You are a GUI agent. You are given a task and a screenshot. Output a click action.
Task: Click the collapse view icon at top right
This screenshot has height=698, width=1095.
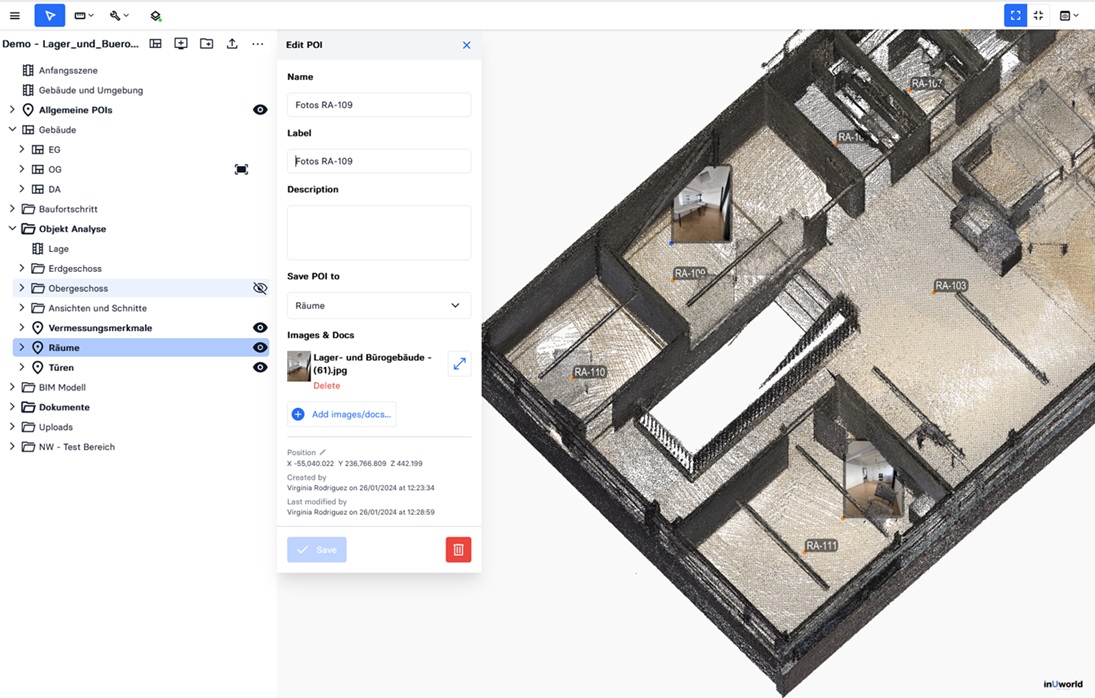coord(1038,16)
